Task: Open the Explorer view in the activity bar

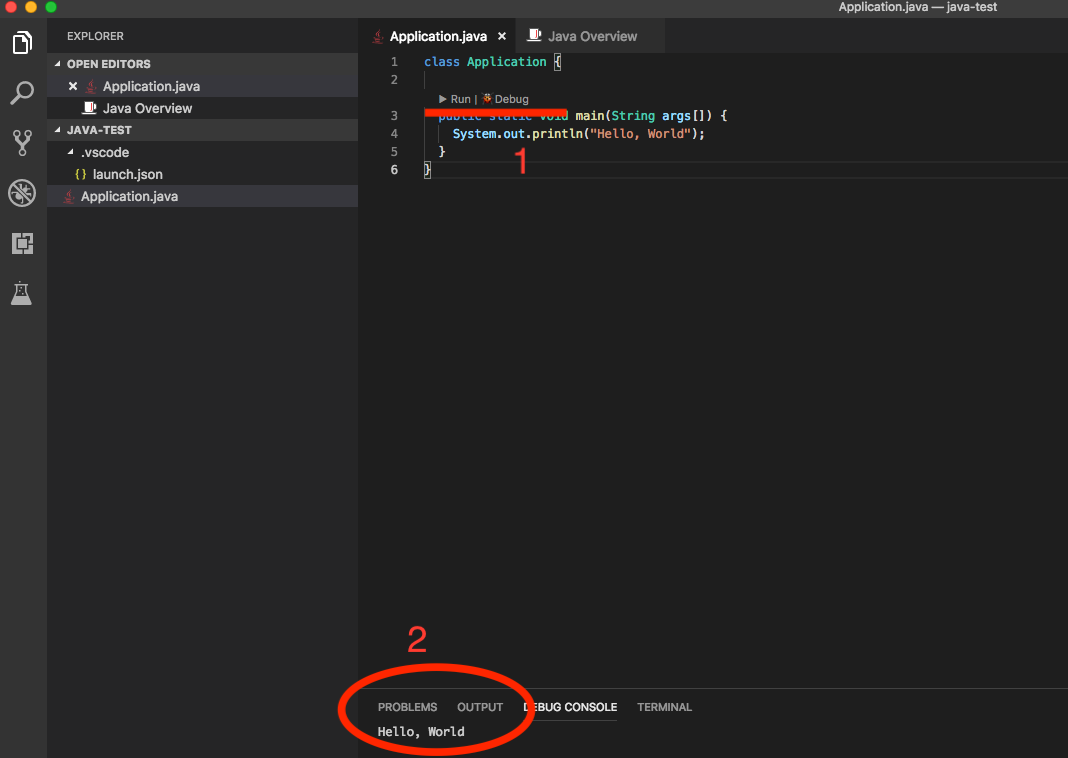Action: click(22, 43)
